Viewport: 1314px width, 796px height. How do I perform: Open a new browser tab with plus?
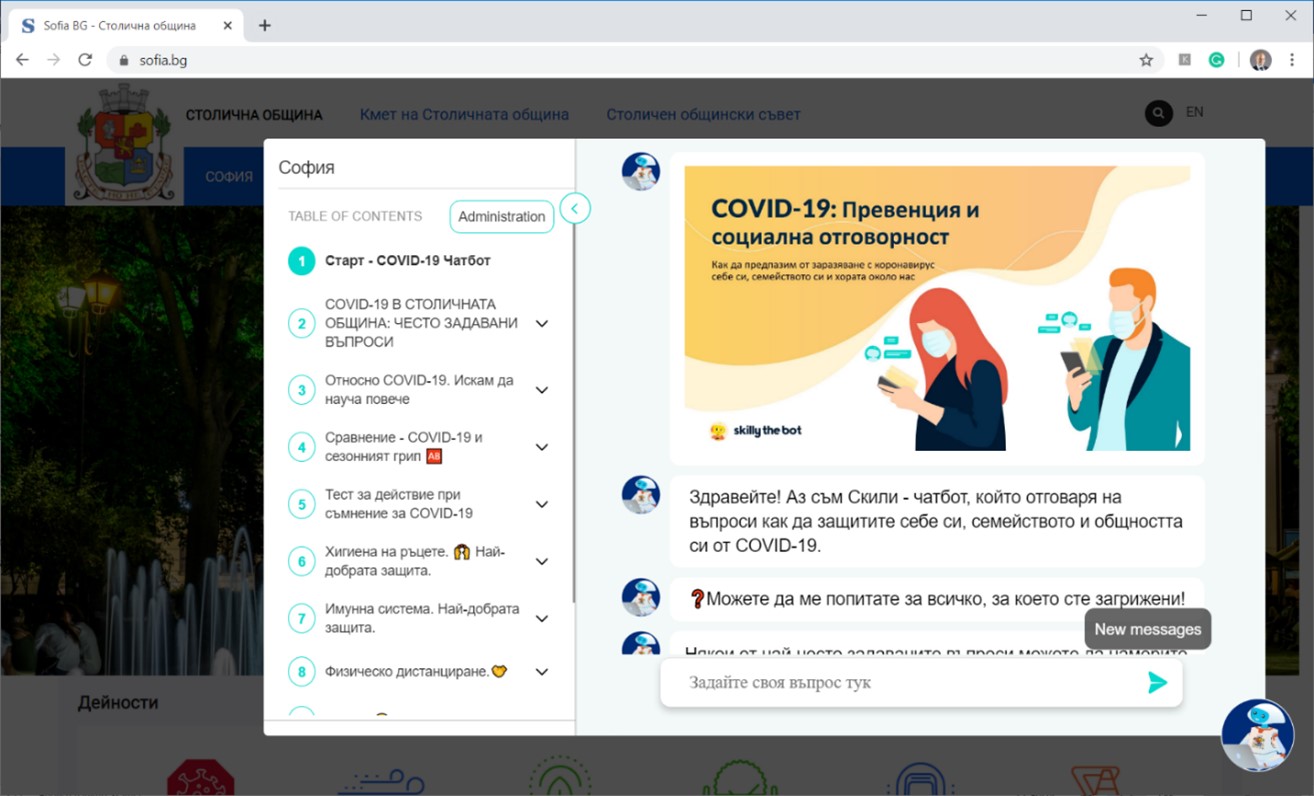[264, 25]
